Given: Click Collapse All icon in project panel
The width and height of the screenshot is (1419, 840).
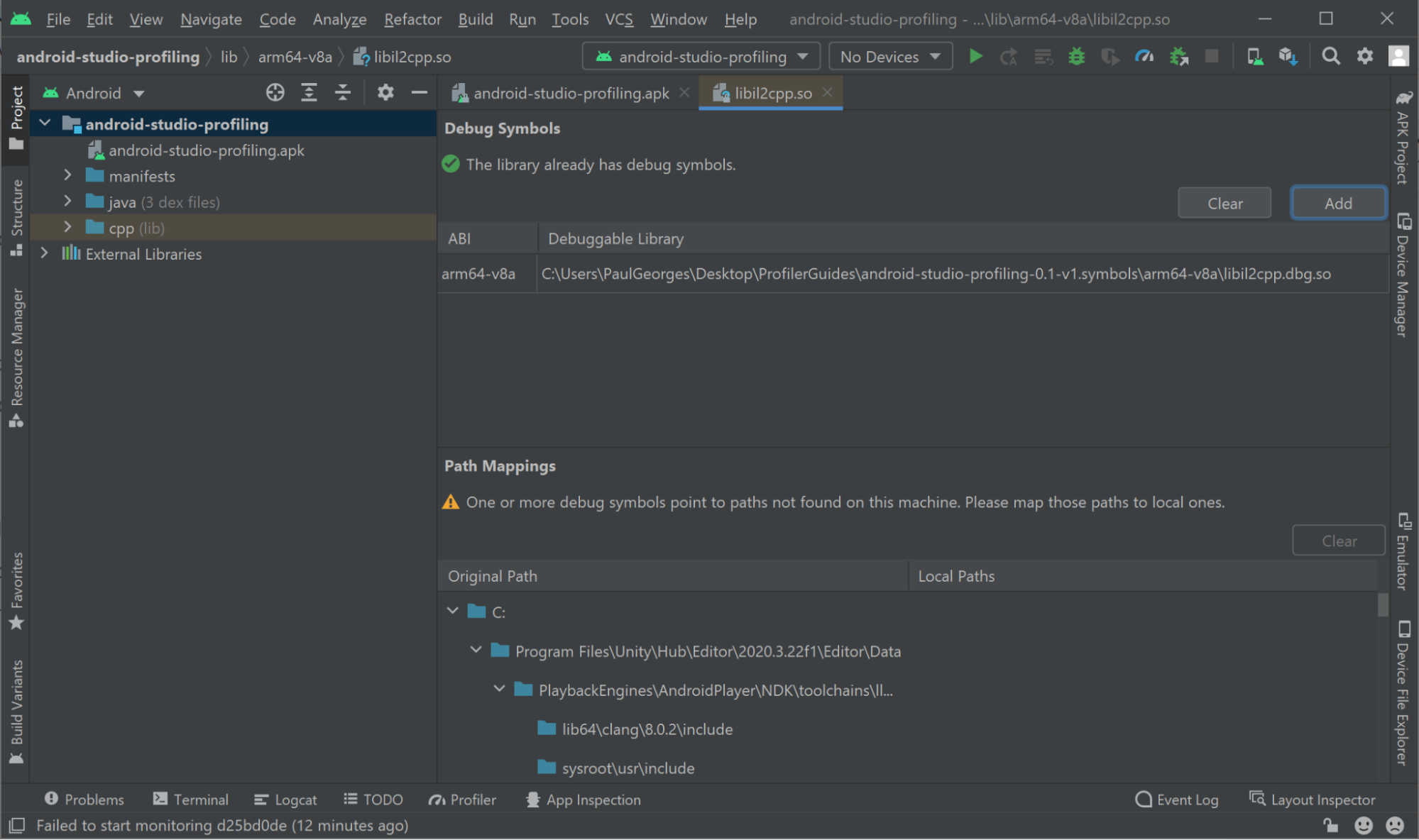Looking at the screenshot, I should click(x=343, y=93).
